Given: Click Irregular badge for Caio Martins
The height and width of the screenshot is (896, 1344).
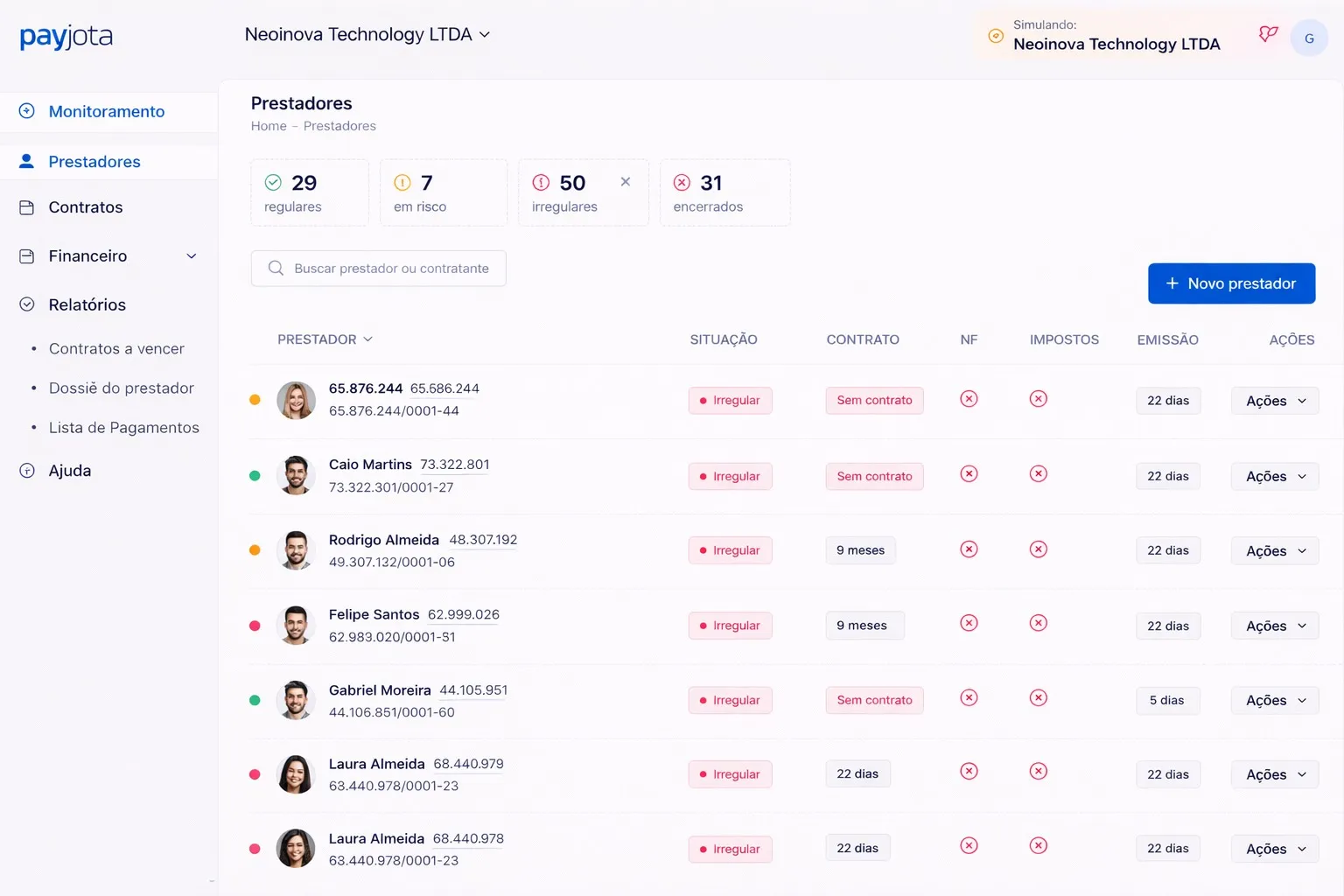Looking at the screenshot, I should click(730, 476).
